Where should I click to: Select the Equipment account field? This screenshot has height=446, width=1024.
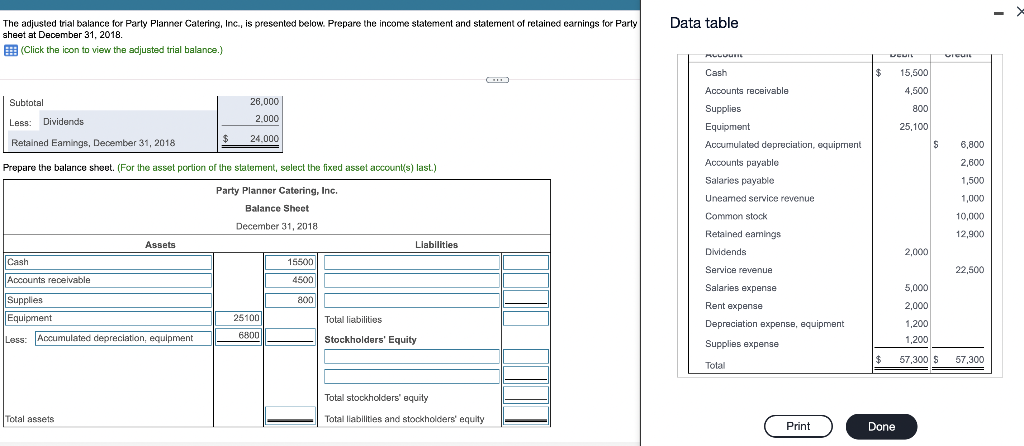[108, 318]
